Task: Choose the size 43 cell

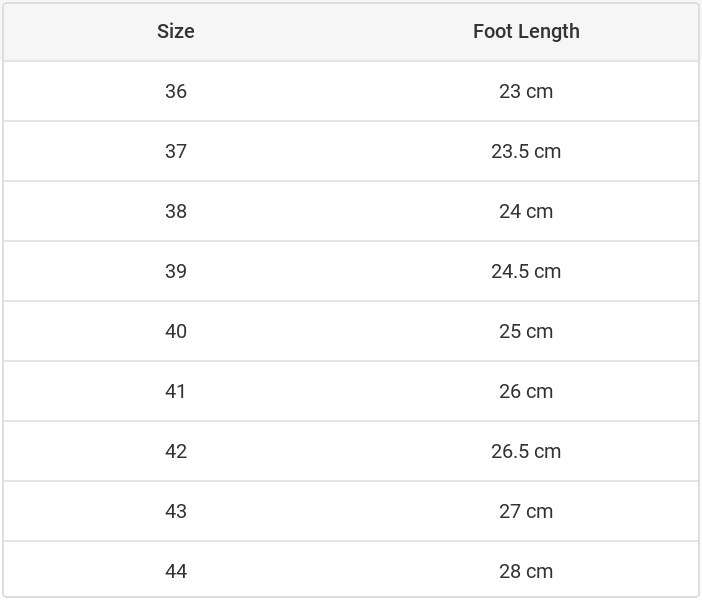Action: (176, 511)
